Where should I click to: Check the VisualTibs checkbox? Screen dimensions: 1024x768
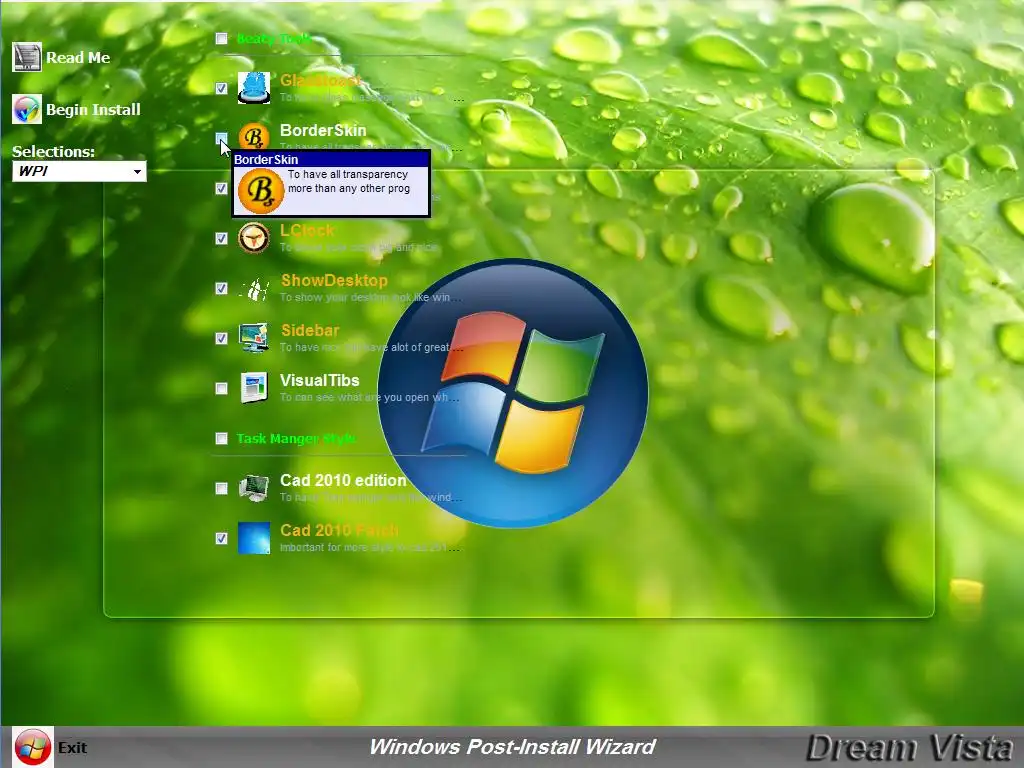(x=221, y=389)
